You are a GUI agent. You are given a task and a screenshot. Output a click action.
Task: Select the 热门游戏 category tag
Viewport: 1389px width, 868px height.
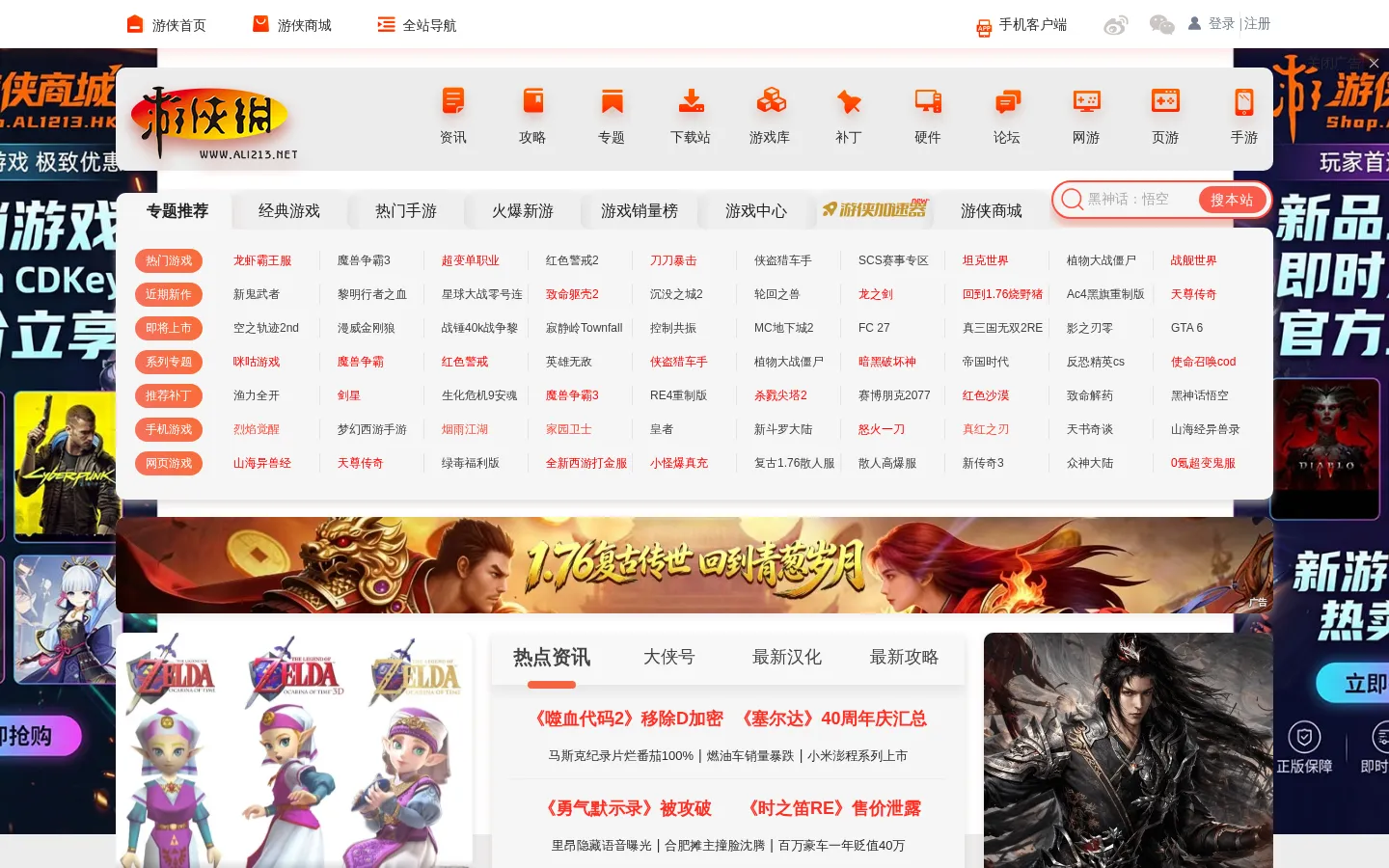169,260
